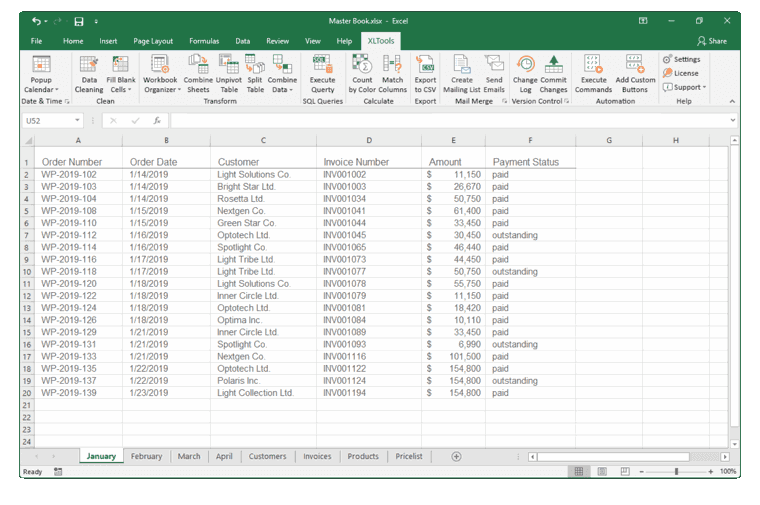
Task: Zoom in with the plus button
Action: [x=711, y=472]
